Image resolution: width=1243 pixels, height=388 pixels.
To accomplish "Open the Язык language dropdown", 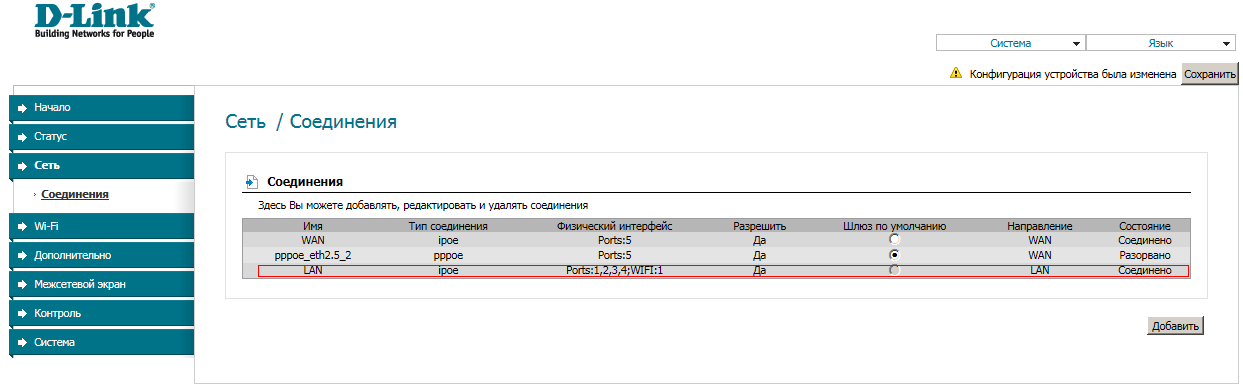I will click(x=1161, y=43).
